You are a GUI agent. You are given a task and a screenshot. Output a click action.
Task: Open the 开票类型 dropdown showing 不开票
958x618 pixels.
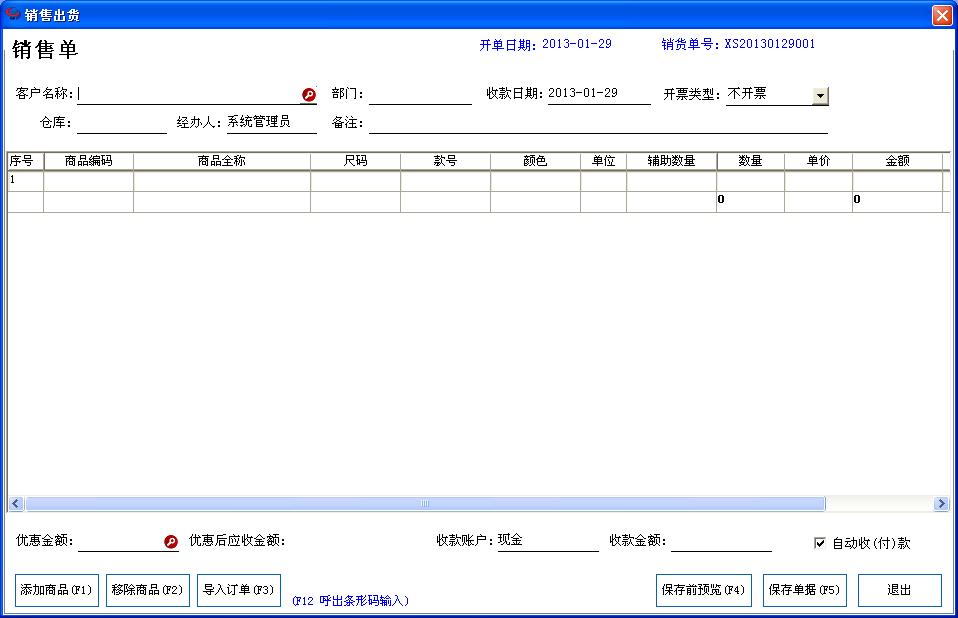pos(822,94)
